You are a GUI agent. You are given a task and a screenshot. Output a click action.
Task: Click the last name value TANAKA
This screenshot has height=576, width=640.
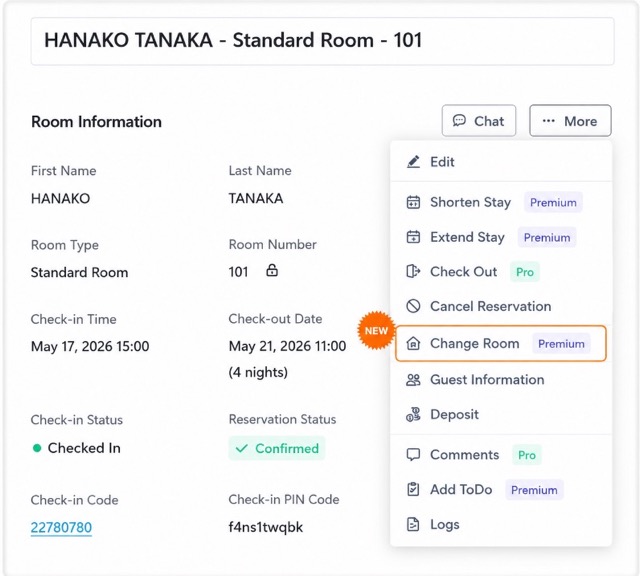pos(256,198)
